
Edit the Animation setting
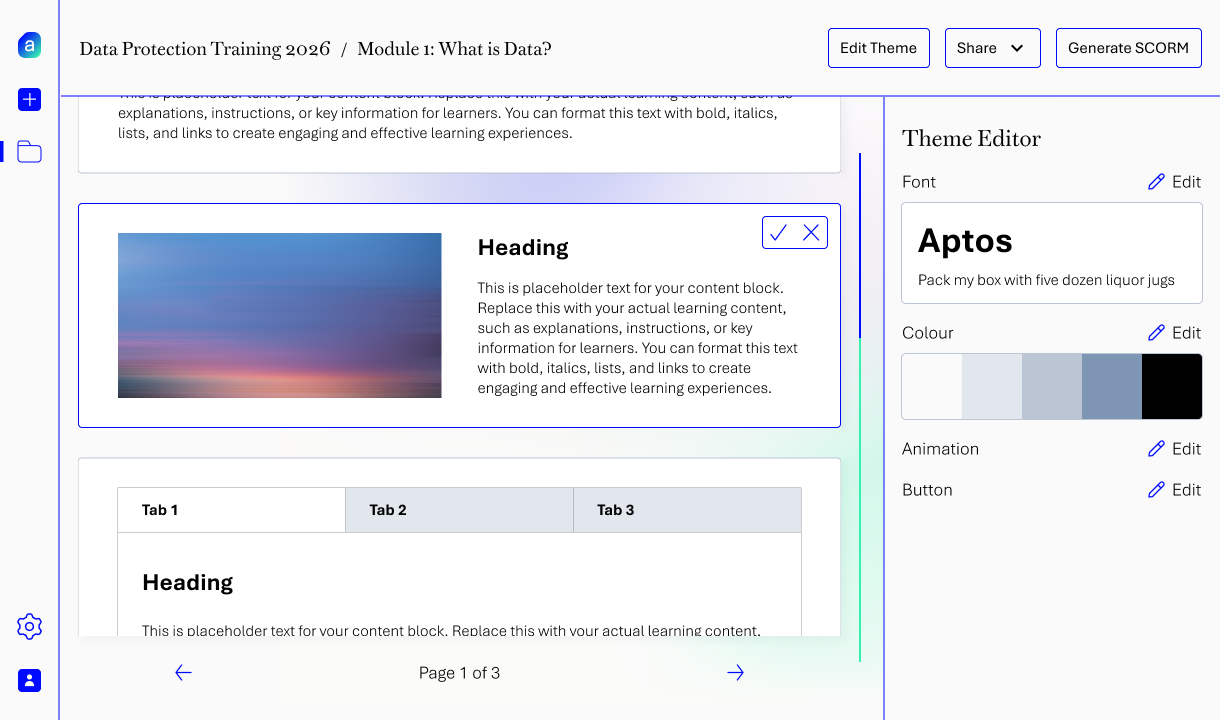click(x=1174, y=449)
